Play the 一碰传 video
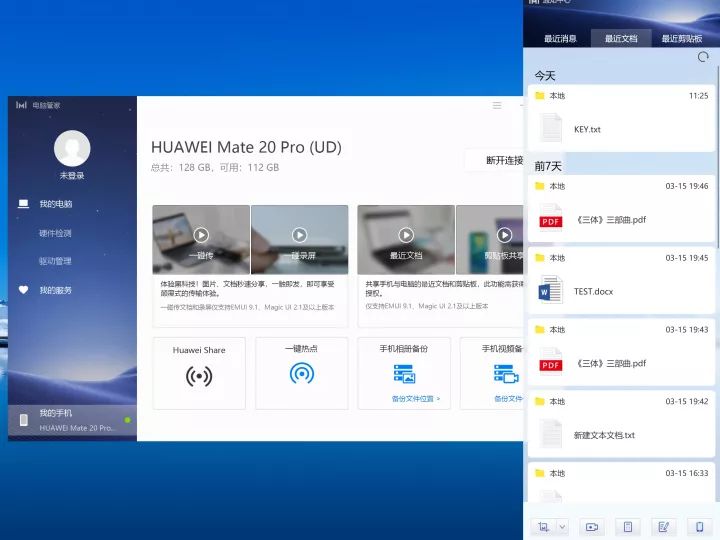Screen dimensions: 720x540 coord(201,235)
